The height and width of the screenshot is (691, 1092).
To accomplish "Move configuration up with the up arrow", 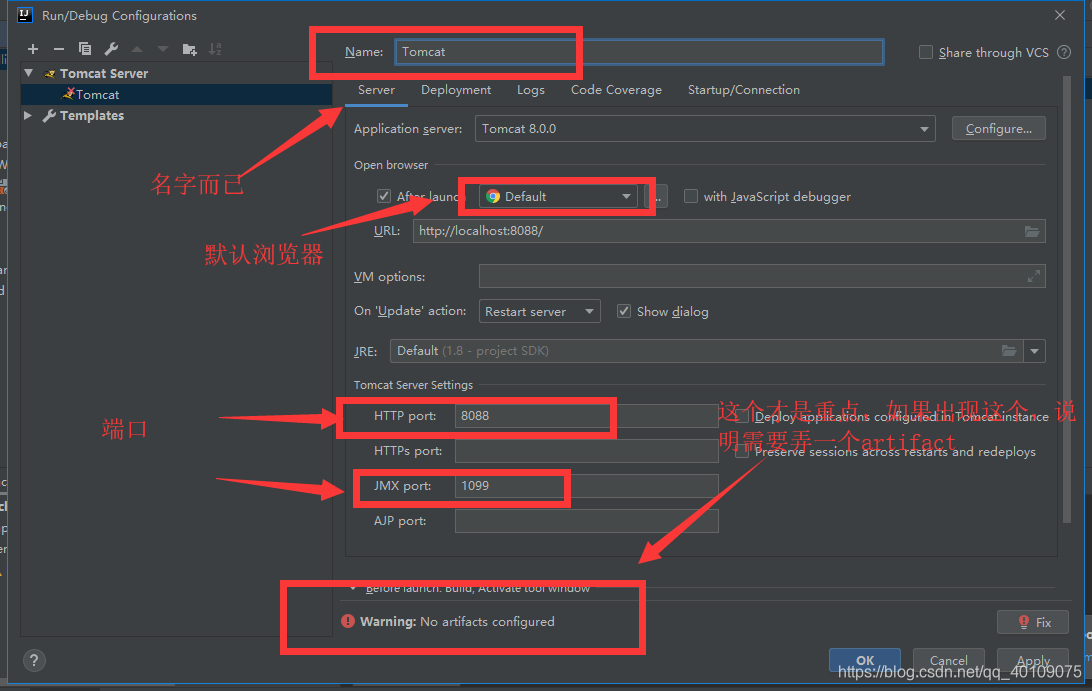I will pos(137,49).
